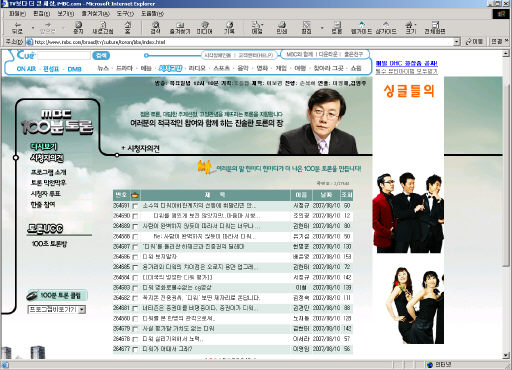Tick the checkbox for post 264686
The width and height of the screenshot is (512, 370).
click(x=135, y=257)
